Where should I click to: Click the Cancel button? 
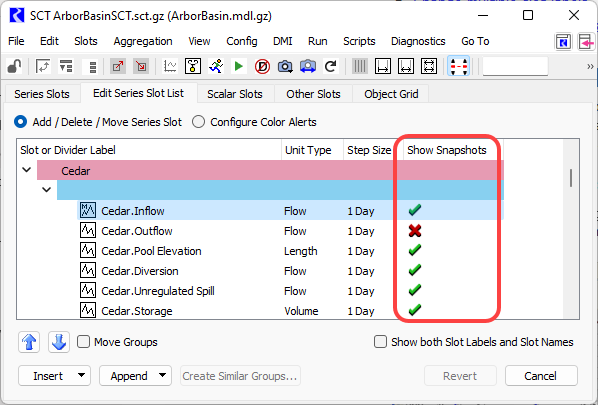541,376
